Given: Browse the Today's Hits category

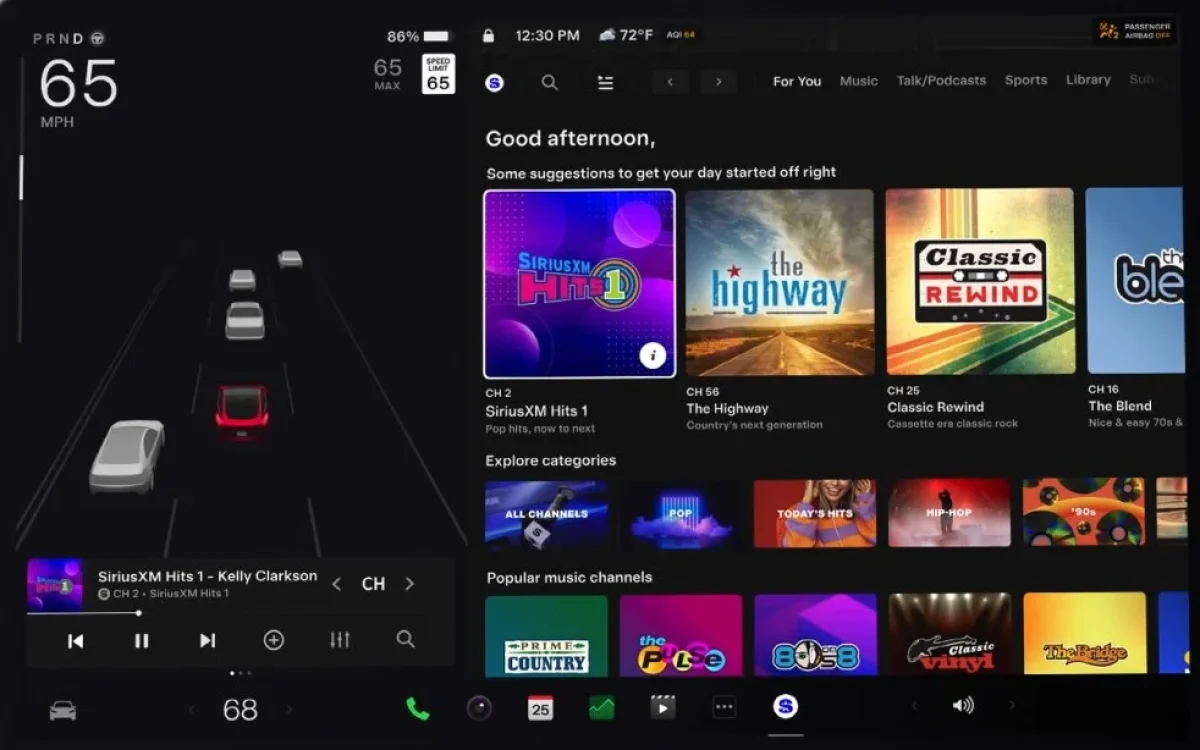Looking at the screenshot, I should (815, 514).
